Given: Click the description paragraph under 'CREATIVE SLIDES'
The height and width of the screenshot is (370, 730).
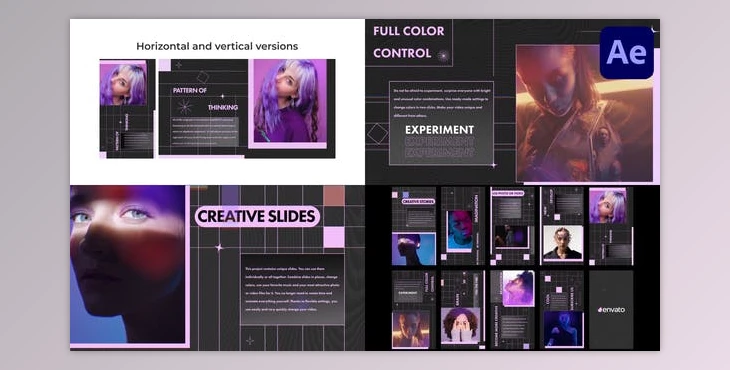Looking at the screenshot, I should point(292,289).
